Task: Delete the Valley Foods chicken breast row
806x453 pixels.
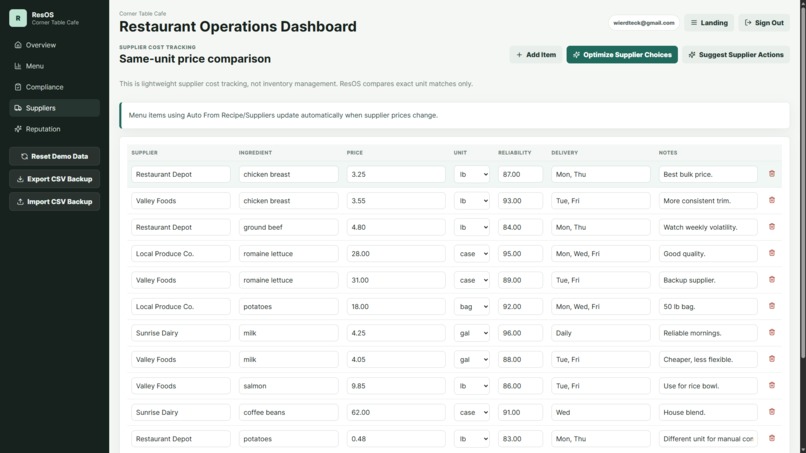Action: [772, 201]
